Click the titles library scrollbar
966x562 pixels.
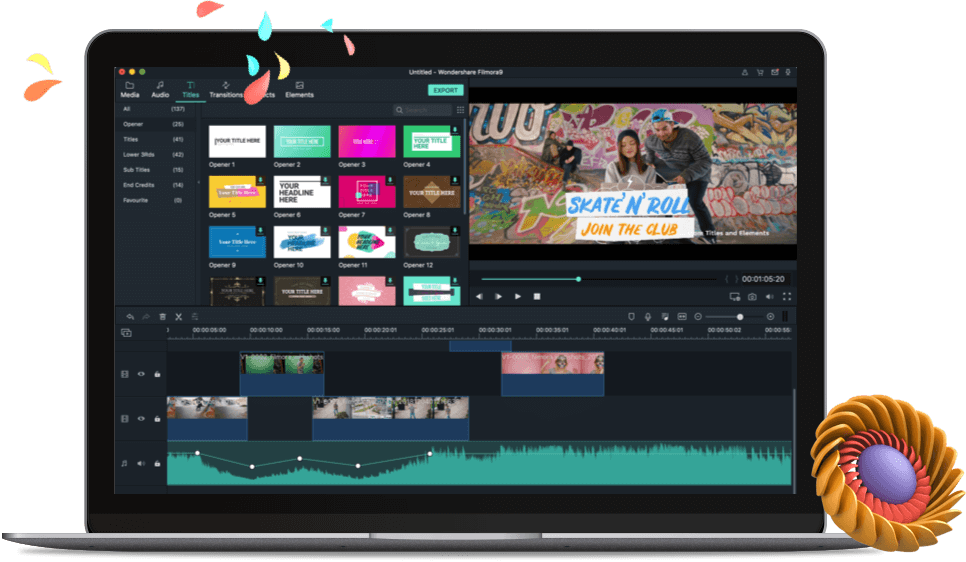point(464,166)
